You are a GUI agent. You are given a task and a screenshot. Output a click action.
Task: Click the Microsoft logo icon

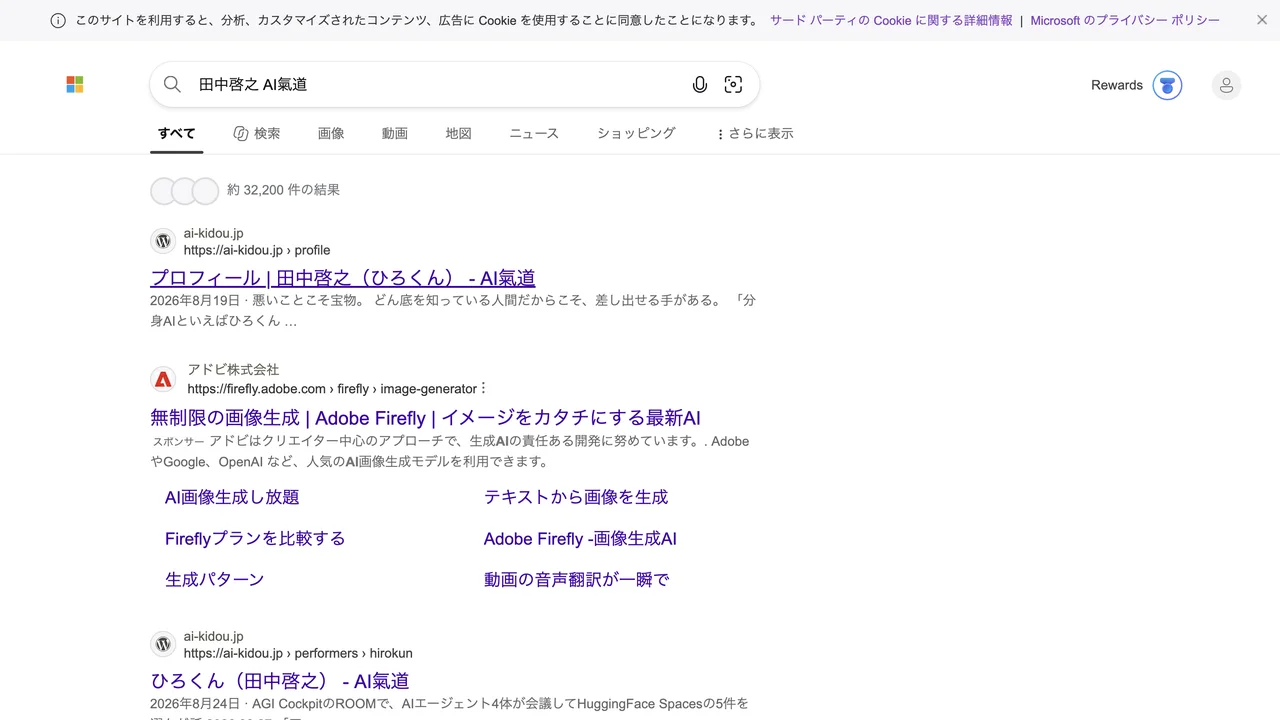[x=75, y=85]
